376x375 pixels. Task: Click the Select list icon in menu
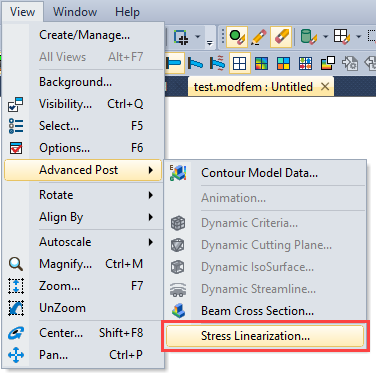click(16, 126)
